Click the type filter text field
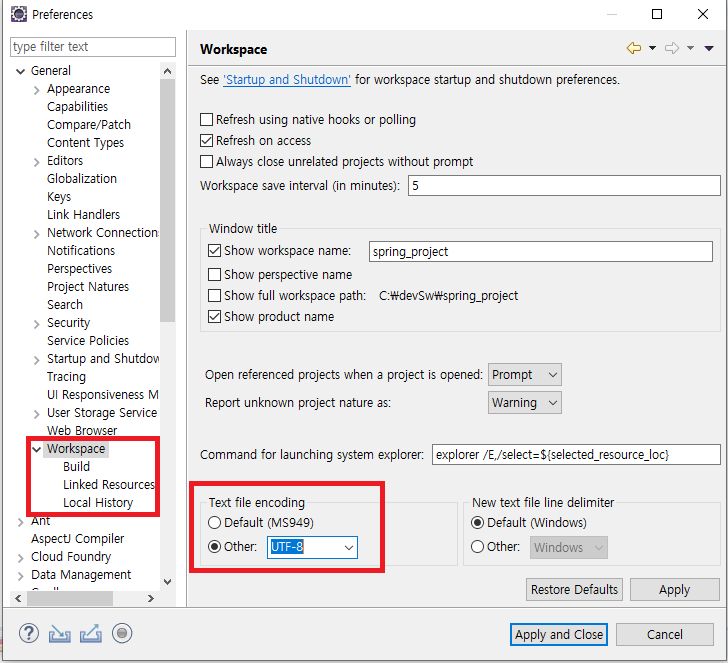 tap(93, 46)
